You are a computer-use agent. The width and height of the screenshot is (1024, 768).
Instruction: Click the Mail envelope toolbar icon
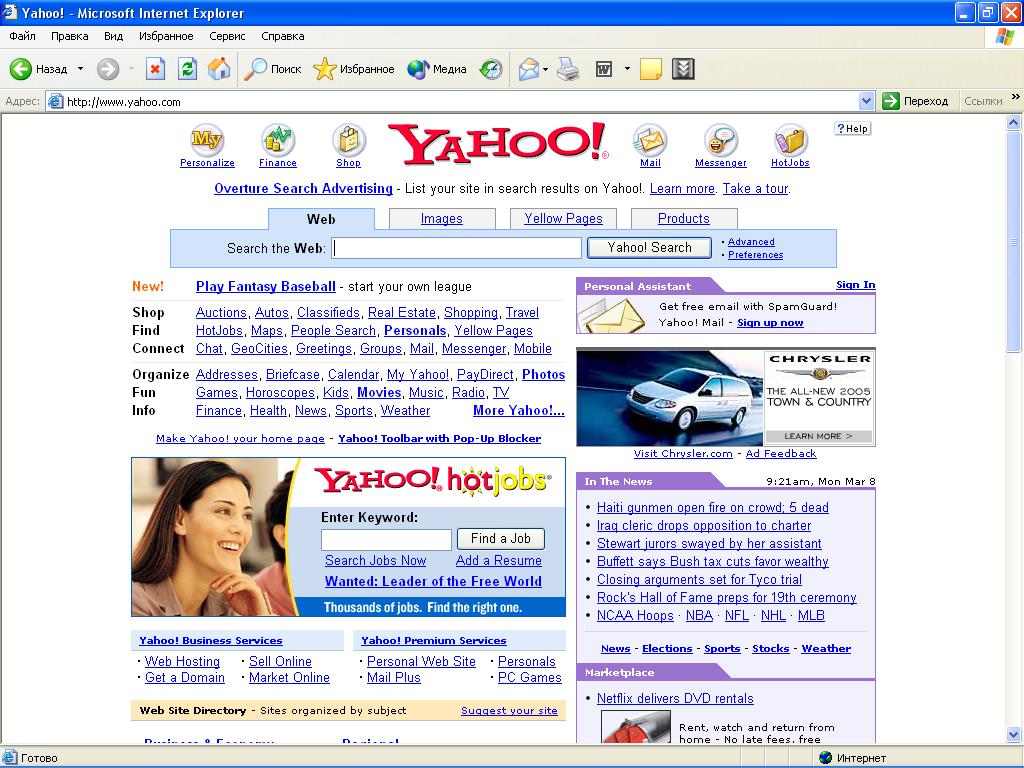[528, 69]
